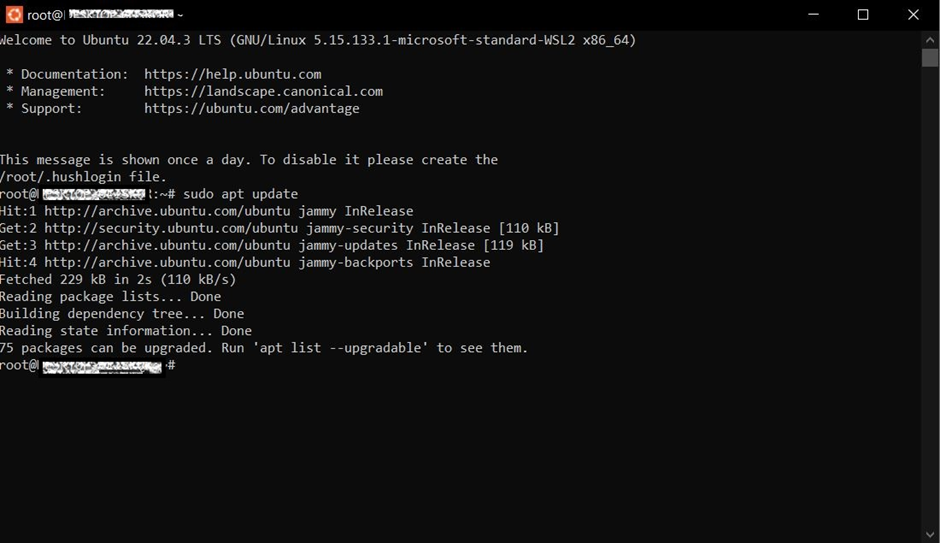940x543 pixels.
Task: Click the https://help.ubuntu.com documentation link
Action: [233, 74]
